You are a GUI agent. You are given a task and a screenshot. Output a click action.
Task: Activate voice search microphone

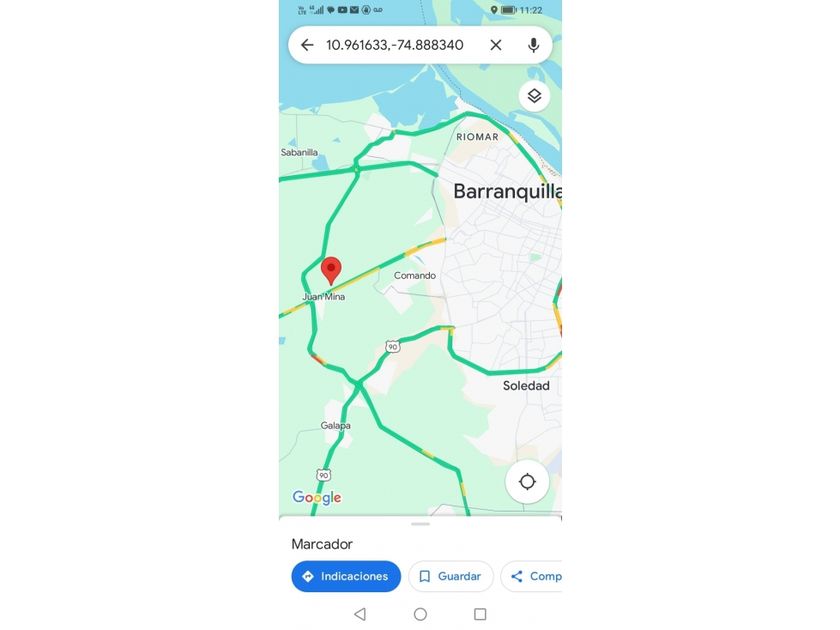pyautogui.click(x=533, y=45)
